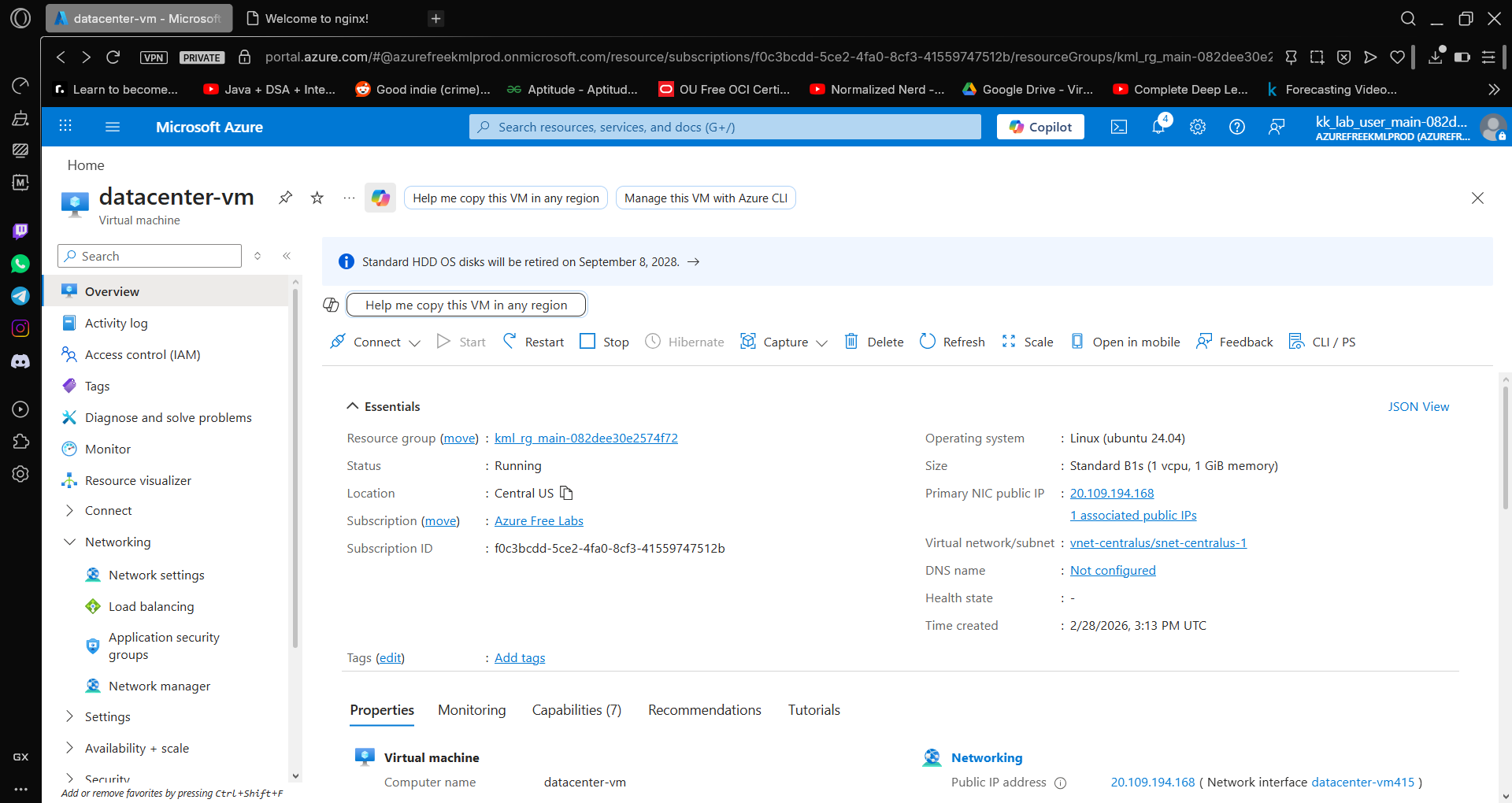Open Discord in the Opera sidebar
The image size is (1512, 803).
click(x=20, y=361)
